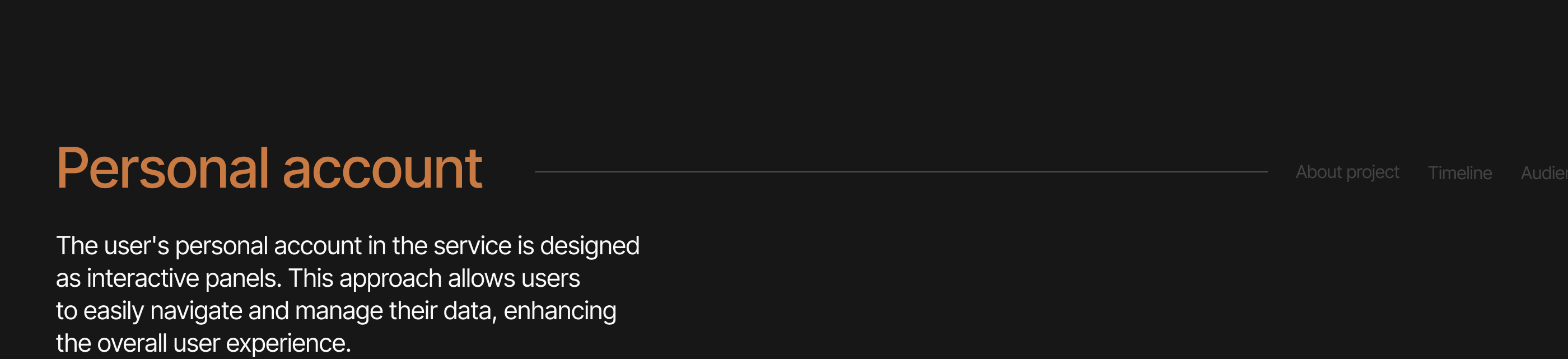This screenshot has height=359, width=1568.
Task: Click the word designed in the paragraph
Action: click(x=589, y=246)
